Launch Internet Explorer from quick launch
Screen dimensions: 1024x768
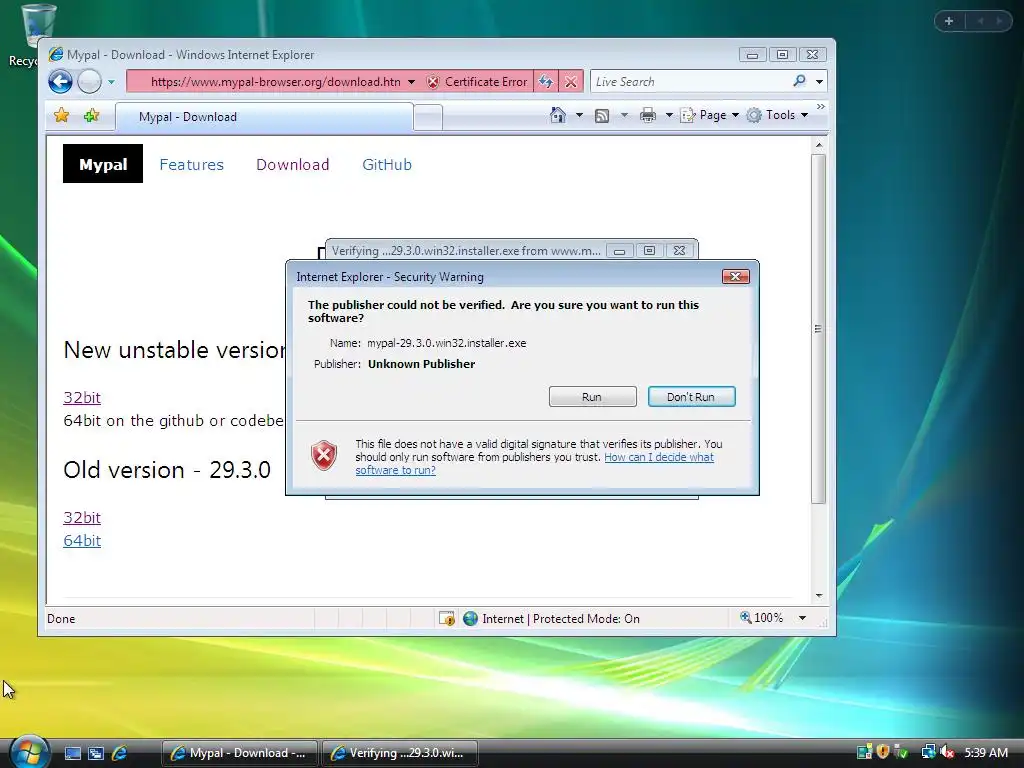tap(119, 753)
